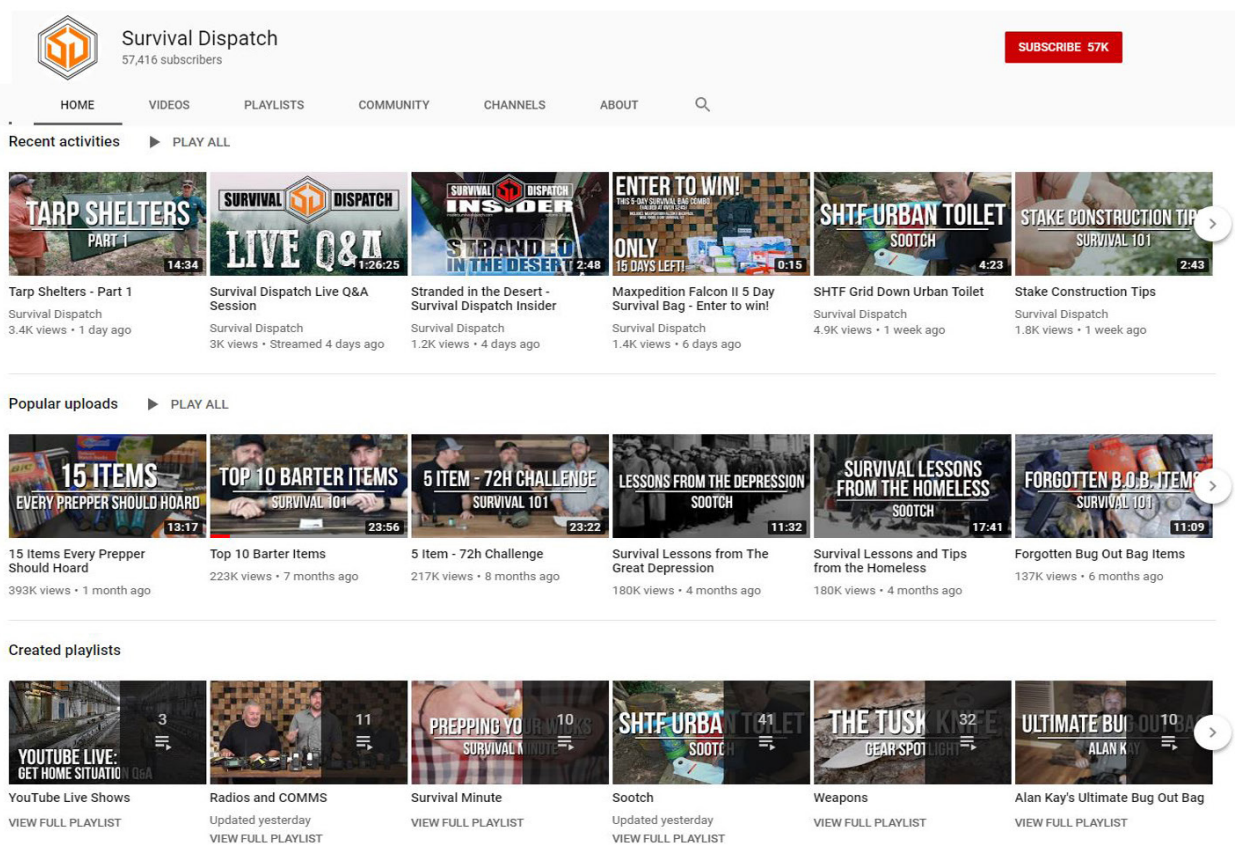The width and height of the screenshot is (1235, 847).
Task: Advance Created playlists row with right chevron
Action: (x=1212, y=732)
